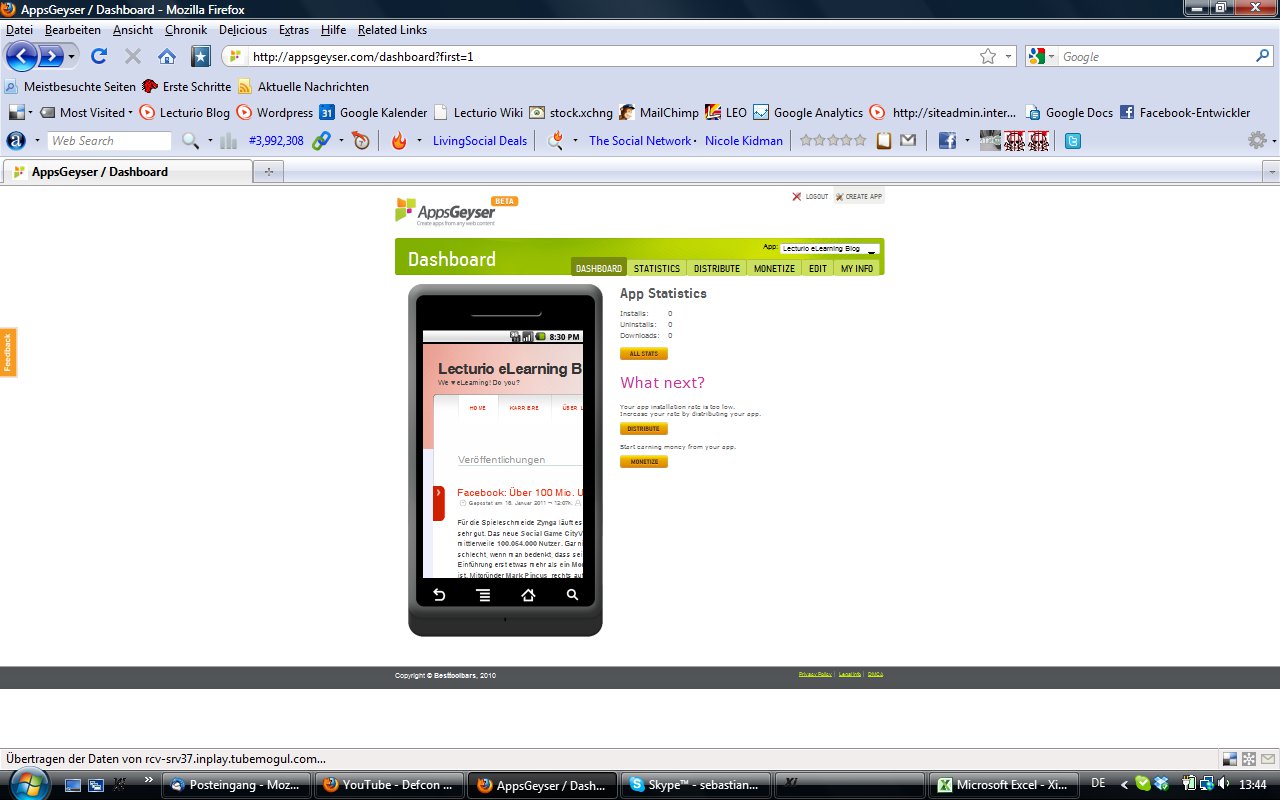The height and width of the screenshot is (800, 1280).
Task: Reload the page with the refresh icon
Action: (98, 56)
